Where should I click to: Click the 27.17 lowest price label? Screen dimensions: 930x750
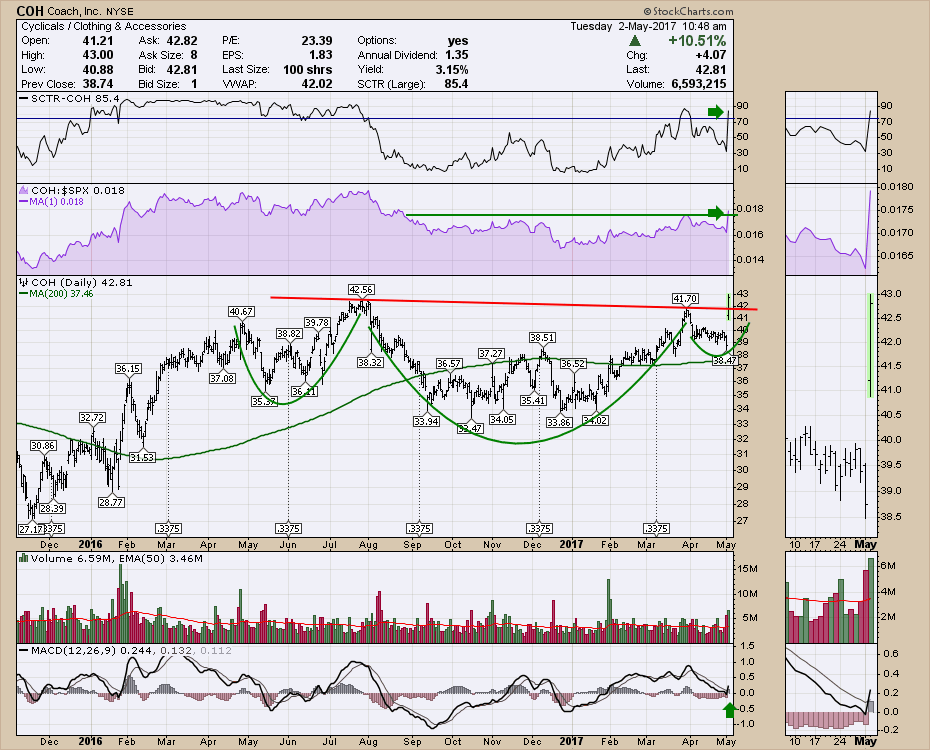pos(30,529)
